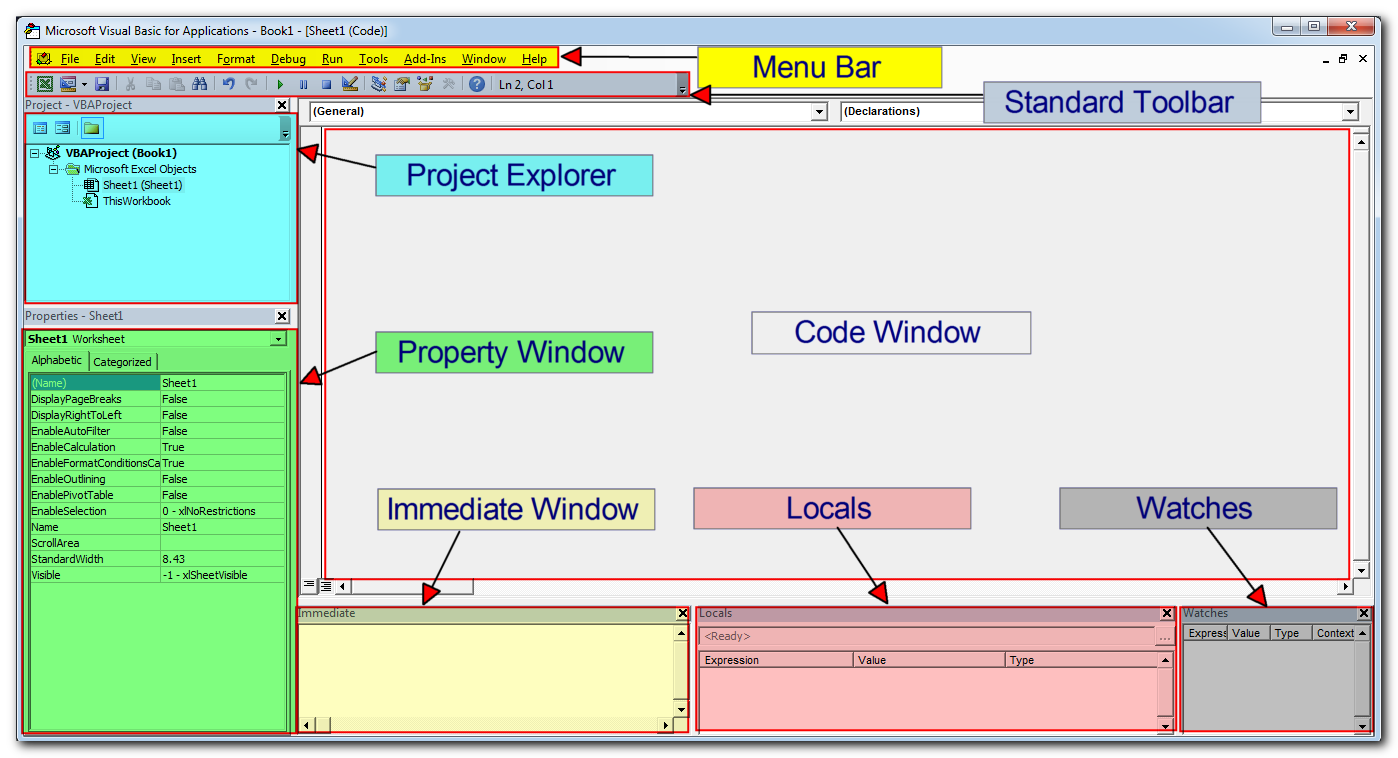Click the Locals call stack ellipsis button
Image resolution: width=1398 pixels, height=758 pixels.
(x=1164, y=637)
